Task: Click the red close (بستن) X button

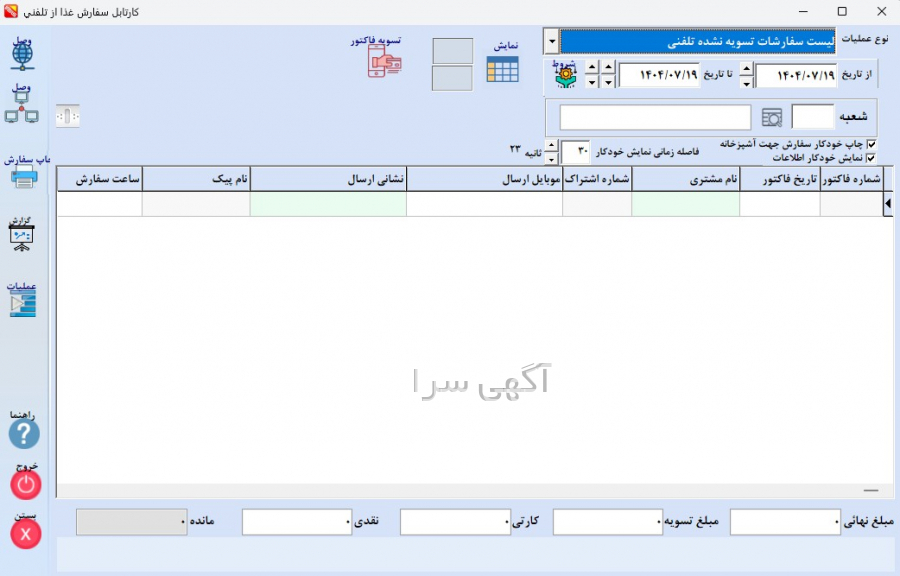Action: (x=25, y=534)
